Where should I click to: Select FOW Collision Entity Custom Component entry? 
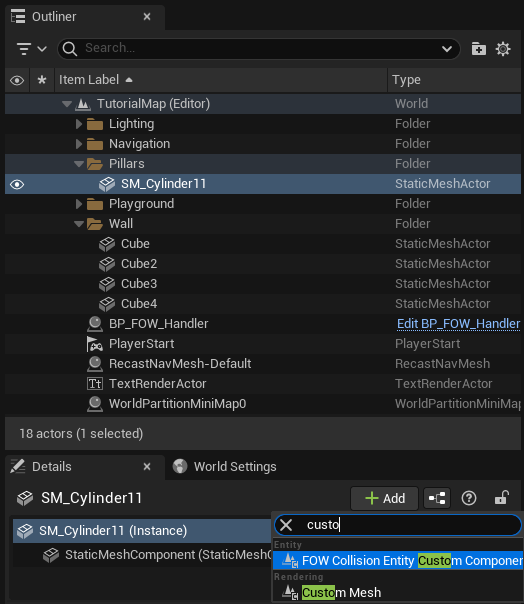point(398,560)
